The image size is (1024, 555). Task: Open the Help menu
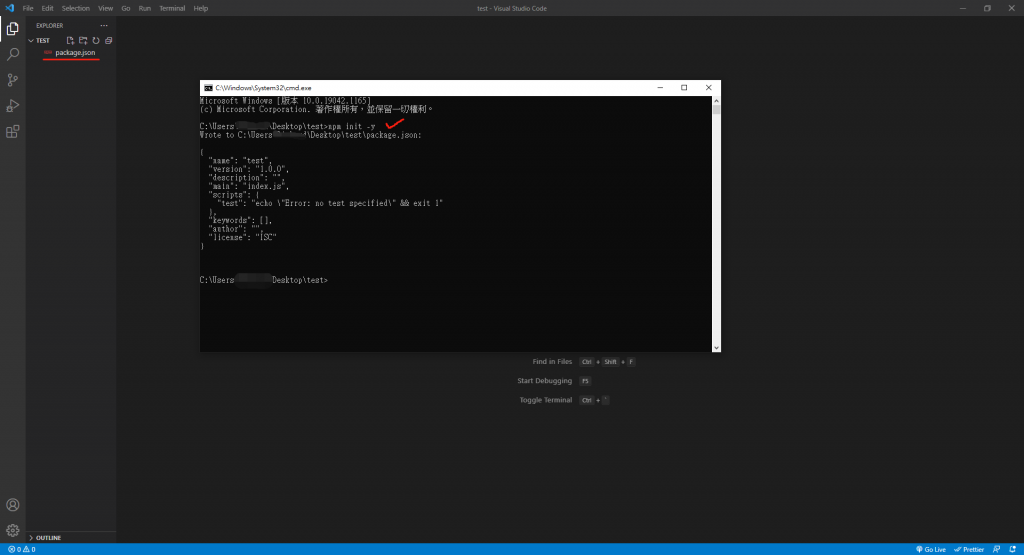200,8
